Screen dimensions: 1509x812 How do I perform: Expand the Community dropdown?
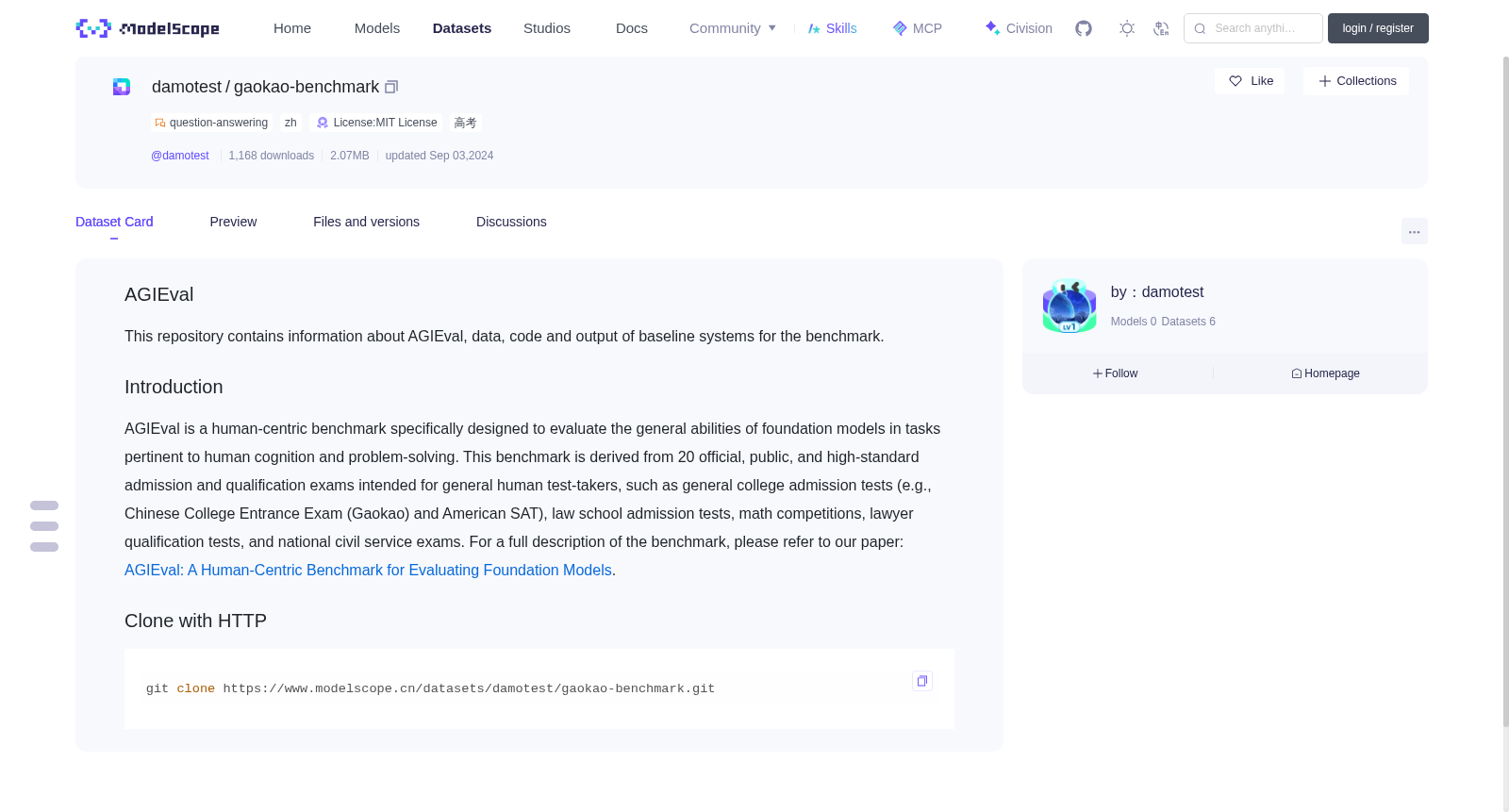(x=733, y=28)
